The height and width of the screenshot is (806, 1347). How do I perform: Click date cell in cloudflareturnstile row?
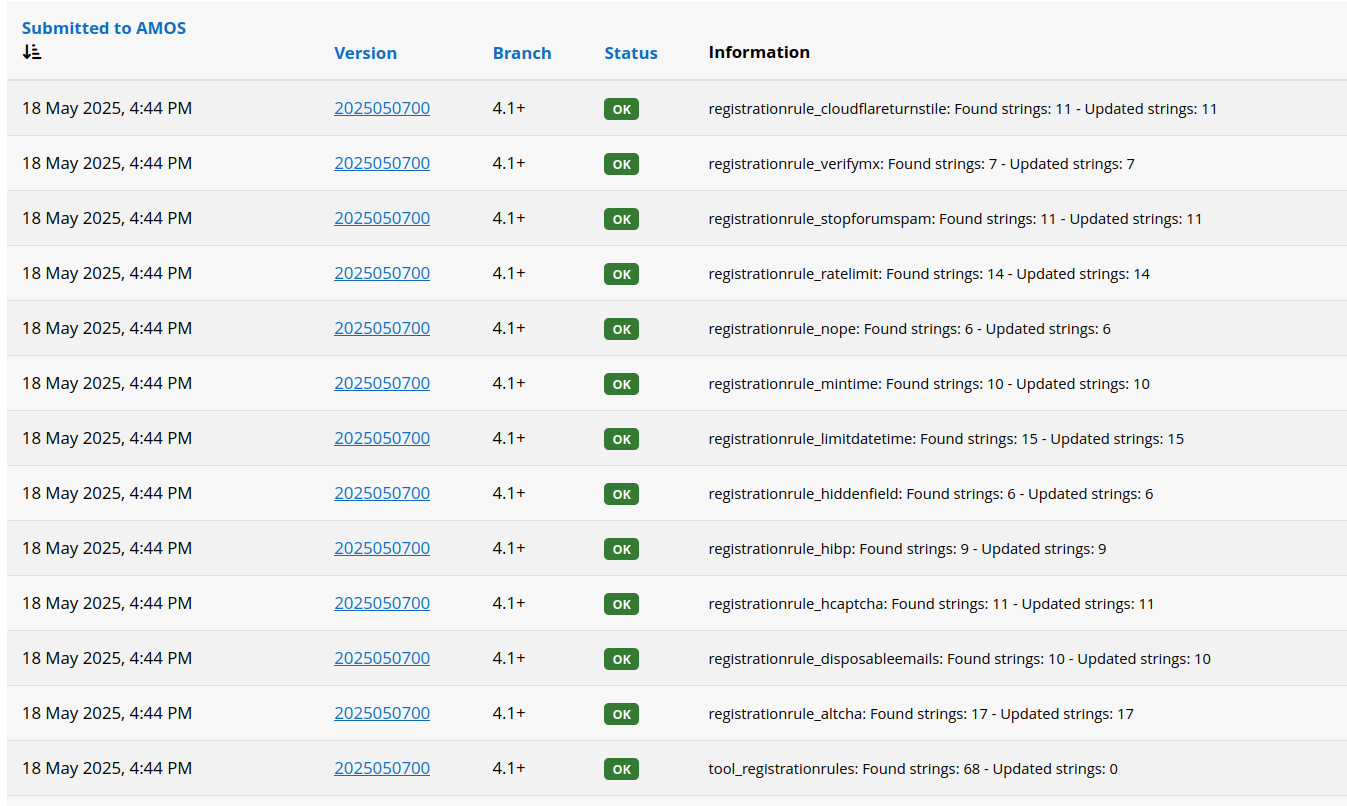point(107,108)
